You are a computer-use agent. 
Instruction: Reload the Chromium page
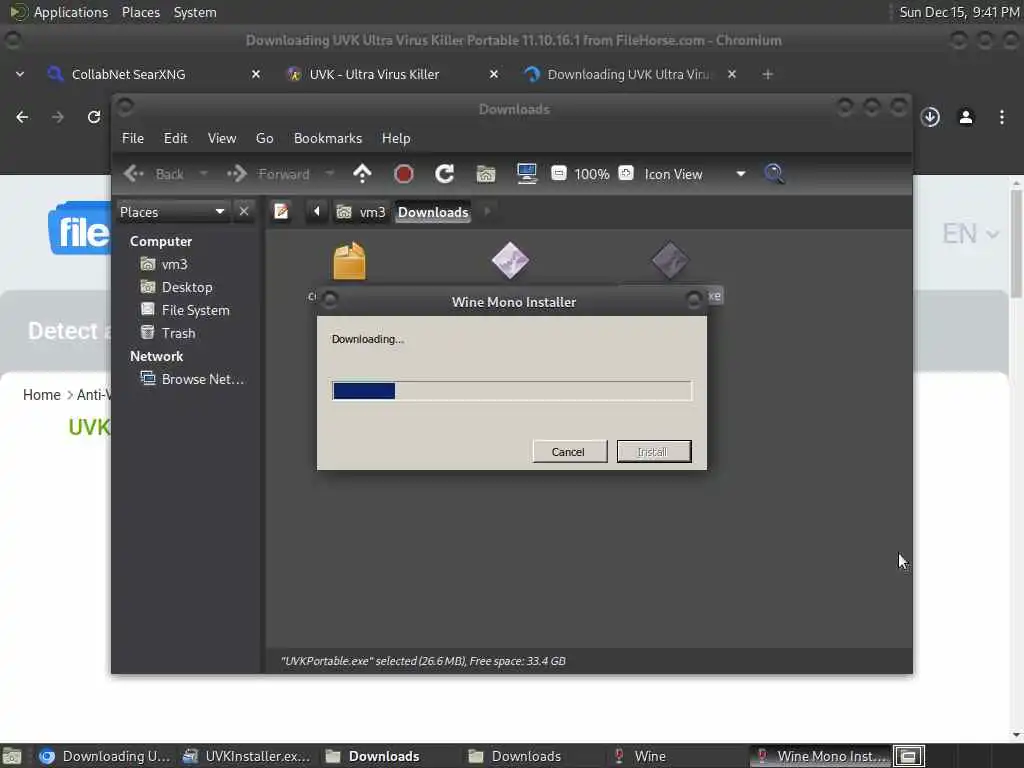[94, 117]
